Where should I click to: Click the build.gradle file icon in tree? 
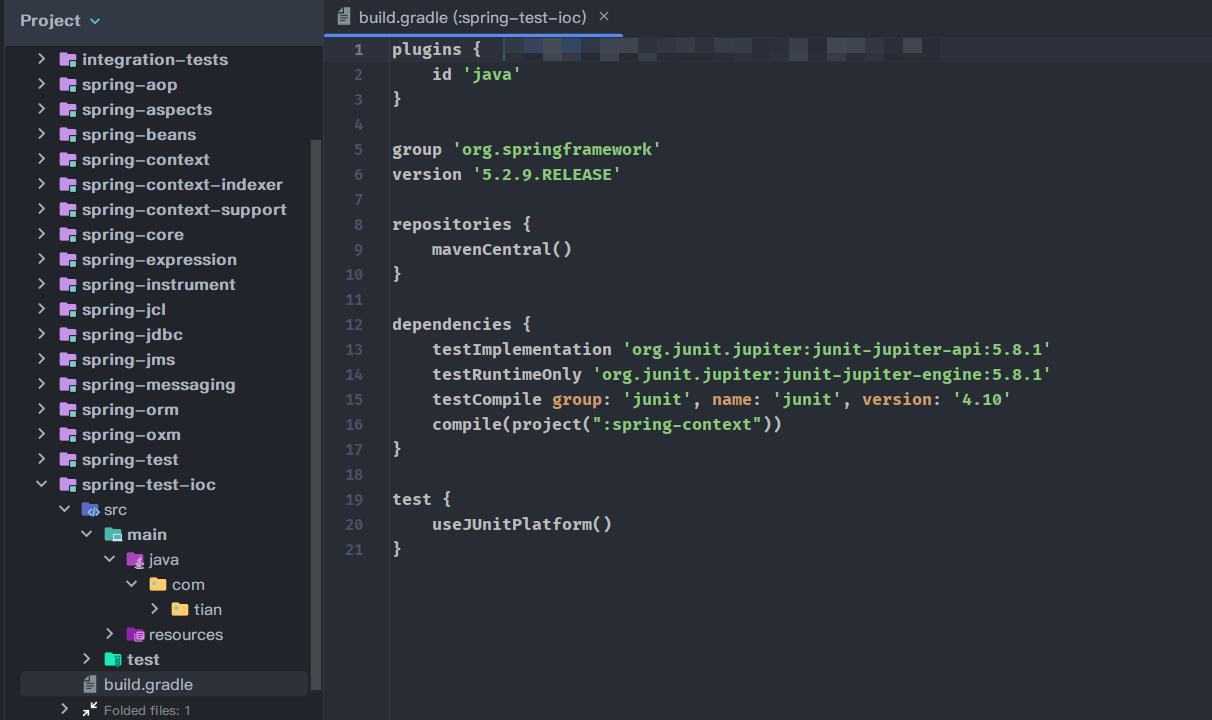[x=90, y=684]
